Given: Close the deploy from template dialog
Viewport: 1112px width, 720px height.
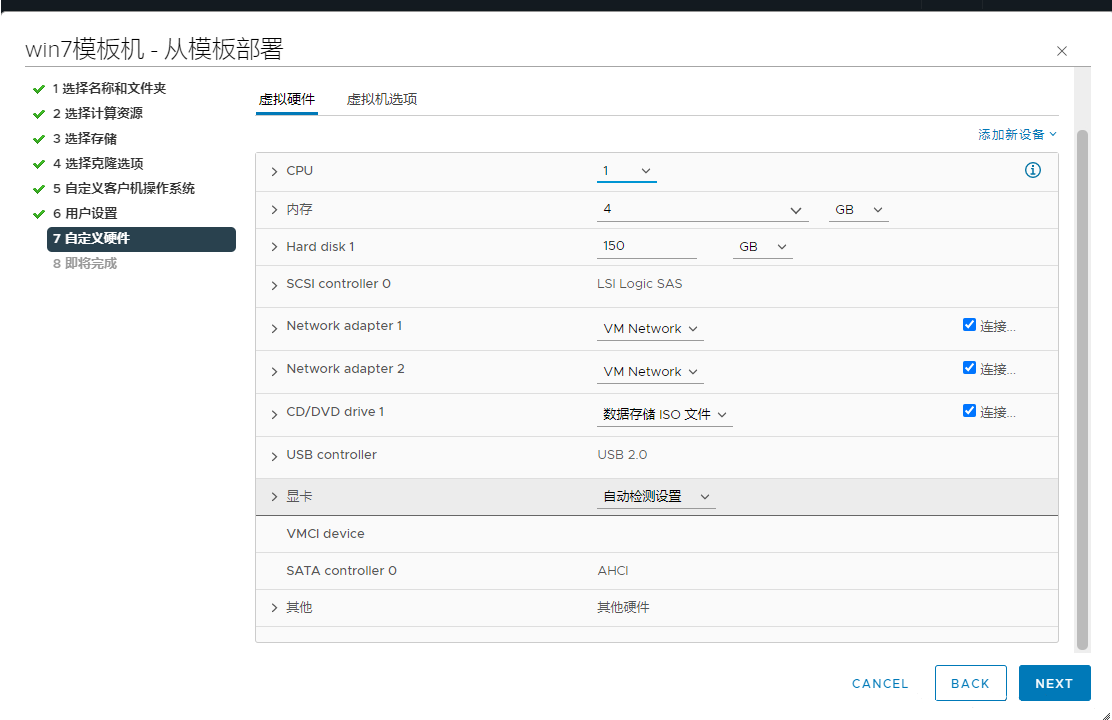Looking at the screenshot, I should pyautogui.click(x=1062, y=51).
